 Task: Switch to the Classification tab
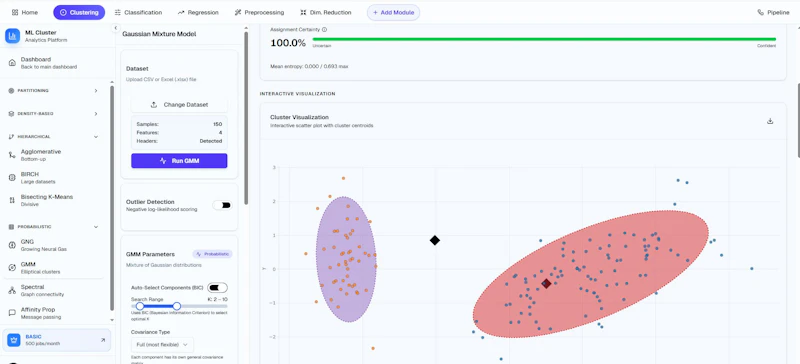138,12
